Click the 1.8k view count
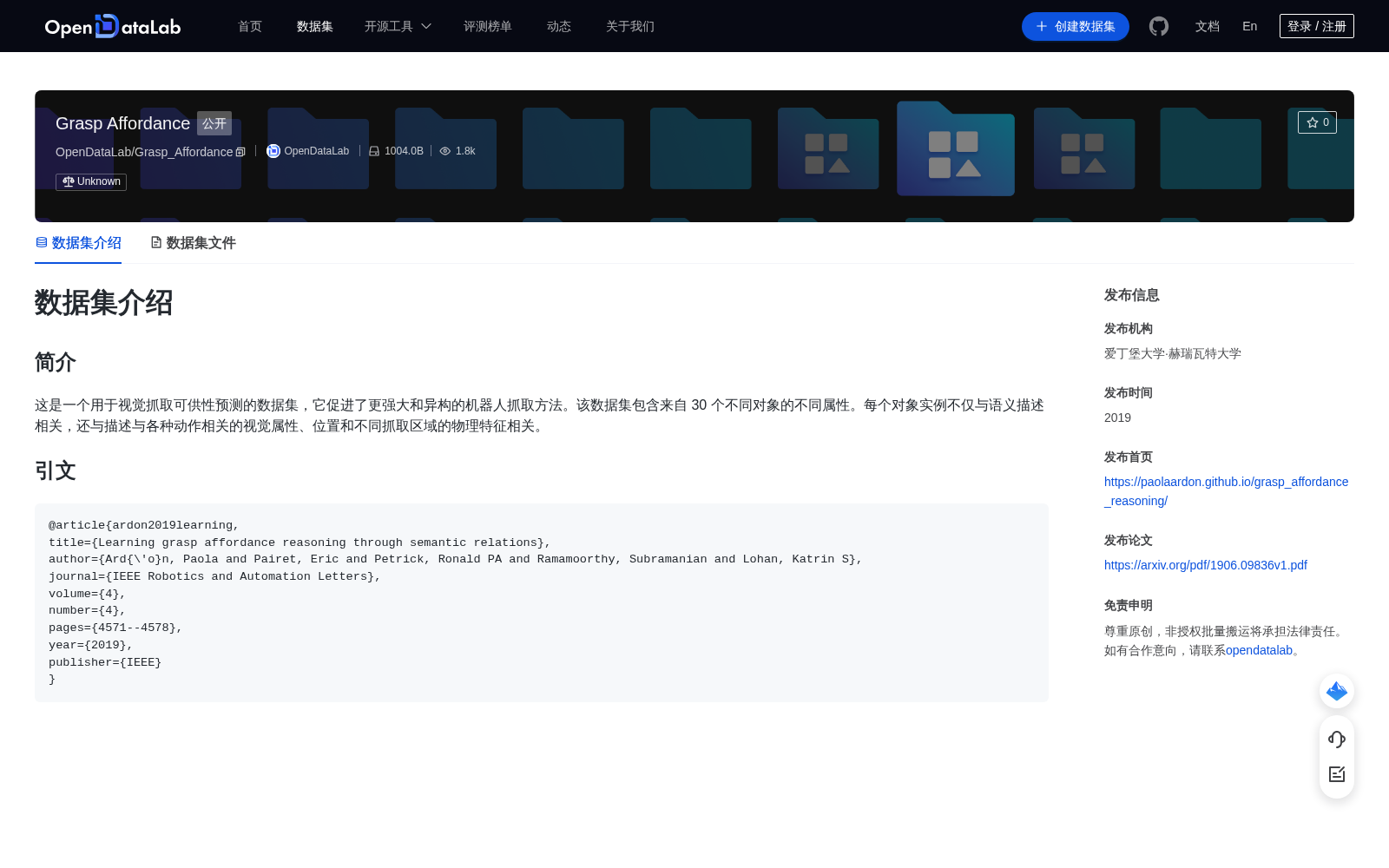Screen dimensions: 1389x868 [x=465, y=151]
